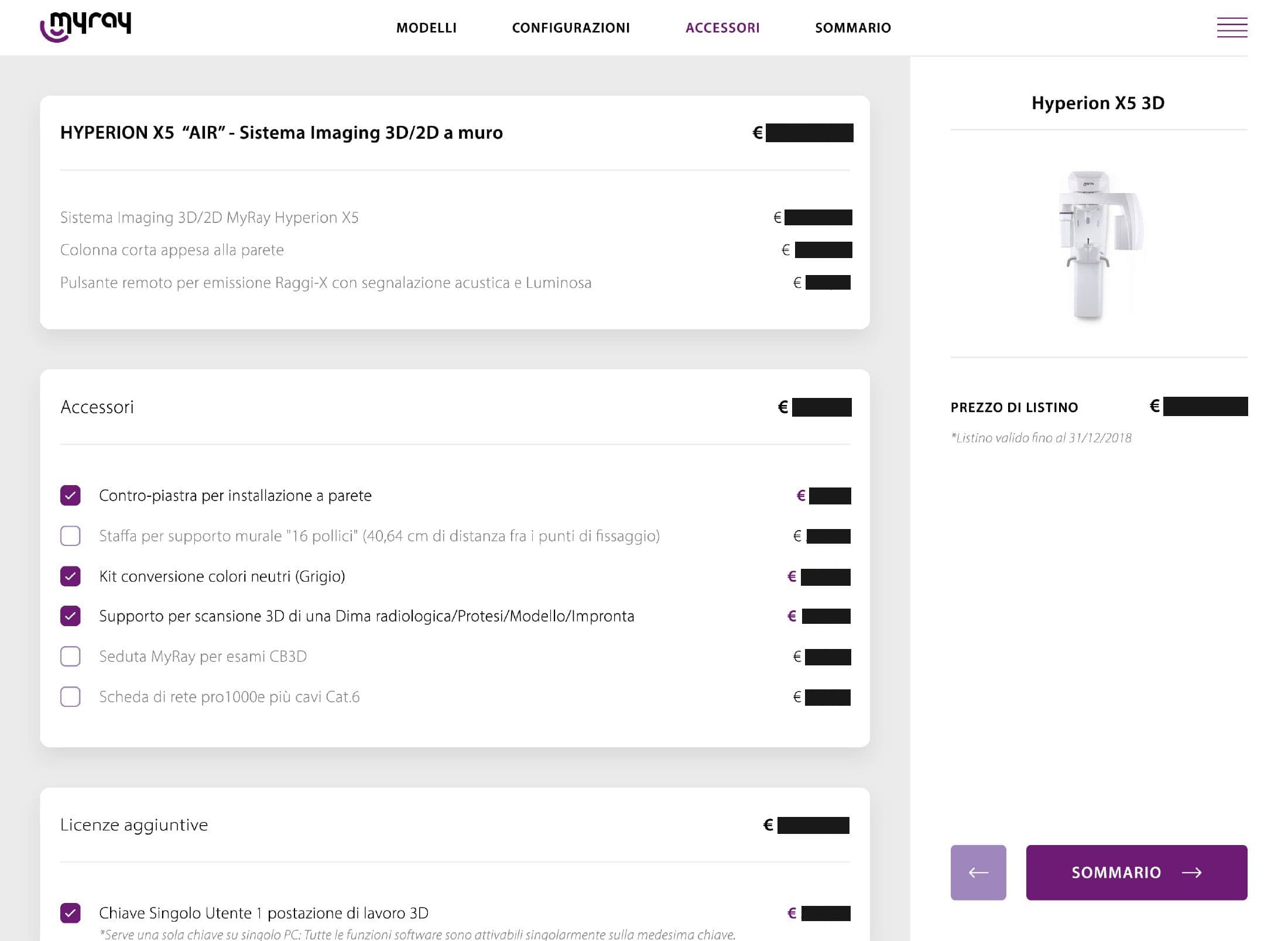
Task: Click the MyRay logo
Action: point(85,26)
